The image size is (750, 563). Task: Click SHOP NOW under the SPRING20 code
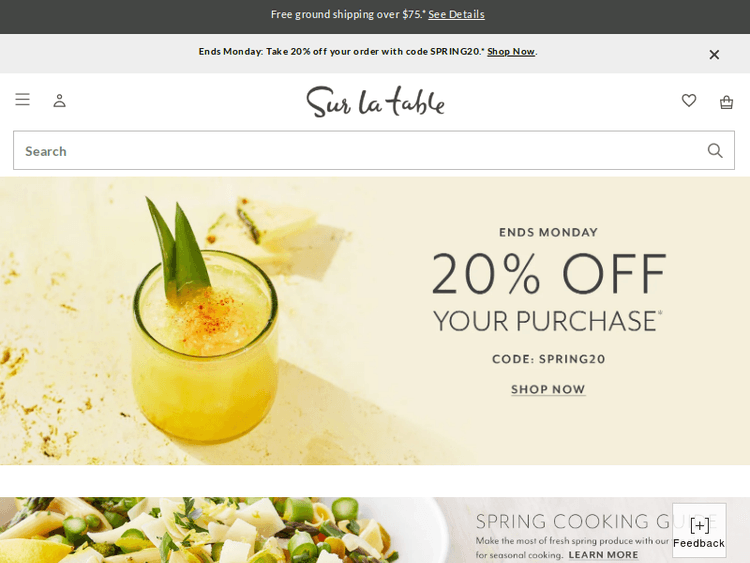pos(548,389)
